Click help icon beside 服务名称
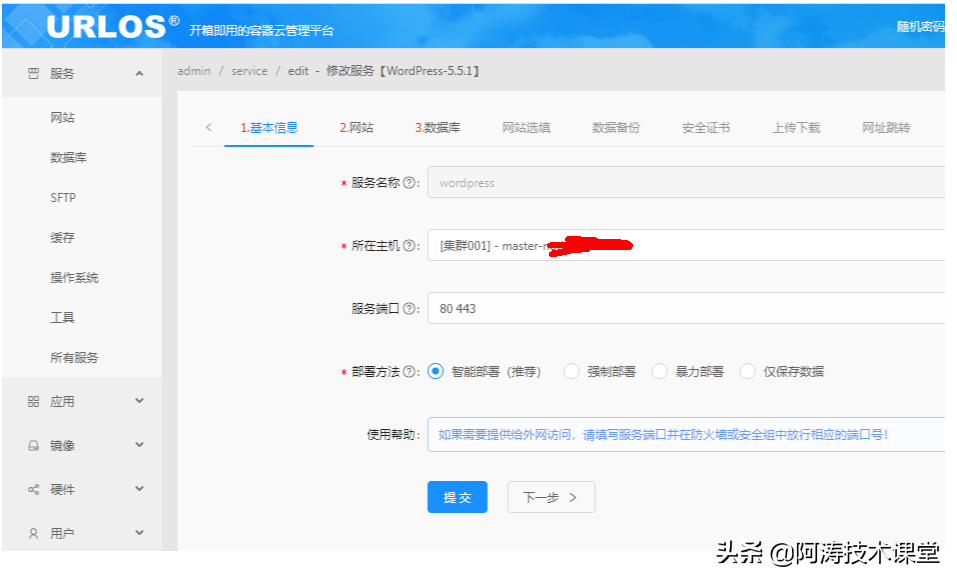This screenshot has height=582, width=957. click(x=410, y=182)
